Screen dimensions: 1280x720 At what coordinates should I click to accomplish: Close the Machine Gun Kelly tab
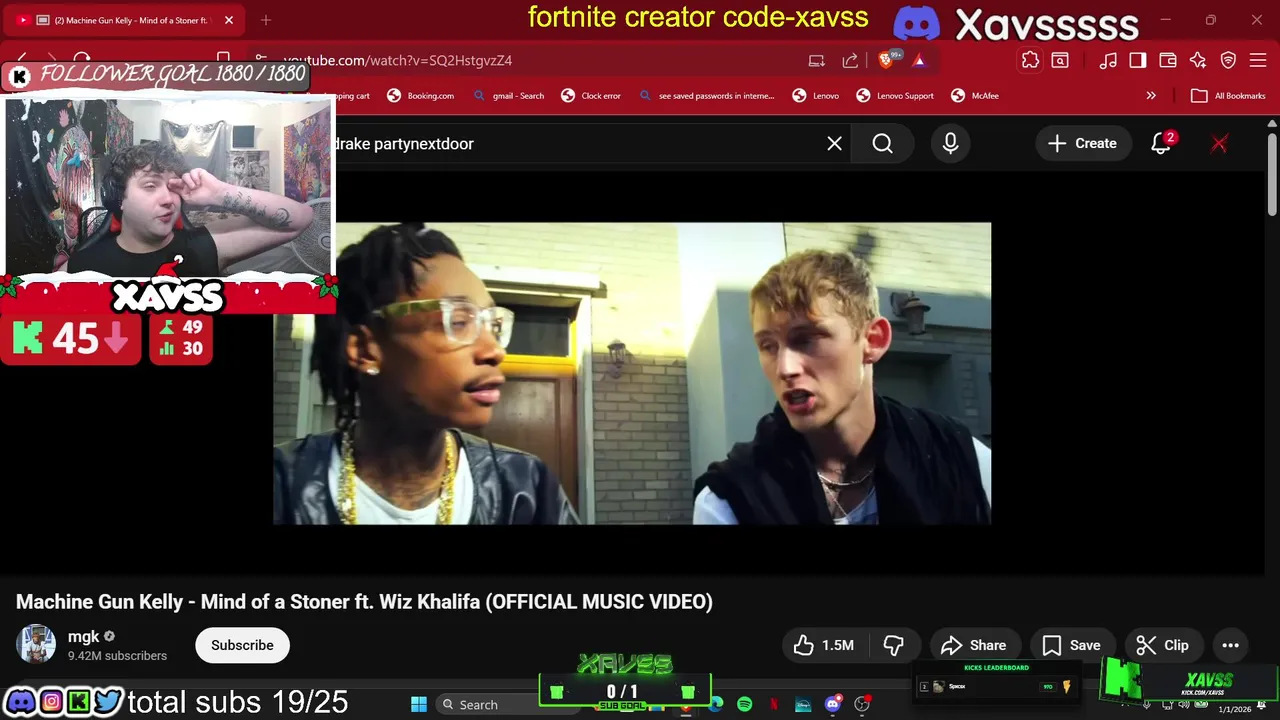[x=229, y=20]
